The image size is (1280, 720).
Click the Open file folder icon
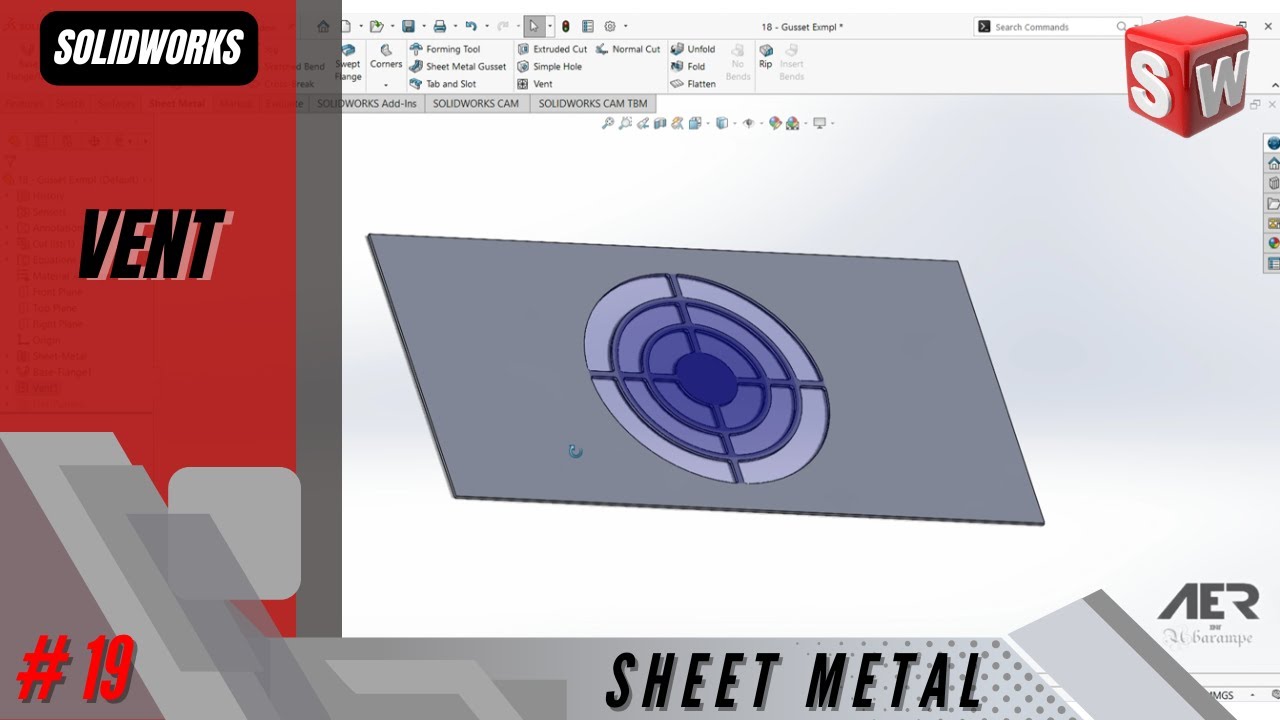377,27
